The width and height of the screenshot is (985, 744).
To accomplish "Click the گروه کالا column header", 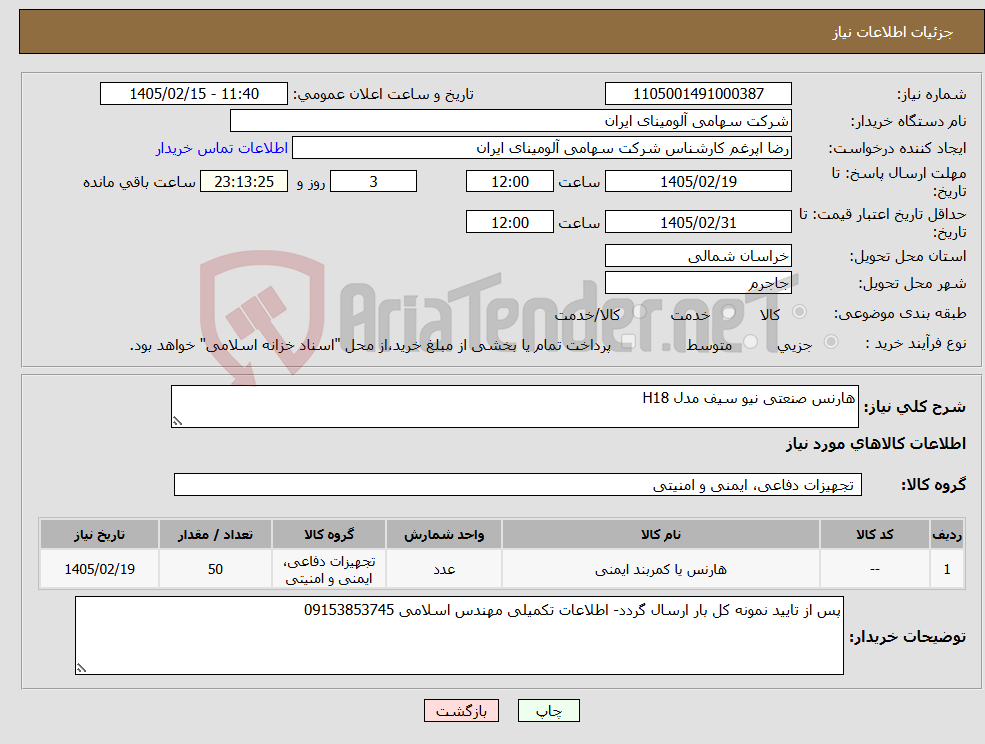I will (329, 535).
